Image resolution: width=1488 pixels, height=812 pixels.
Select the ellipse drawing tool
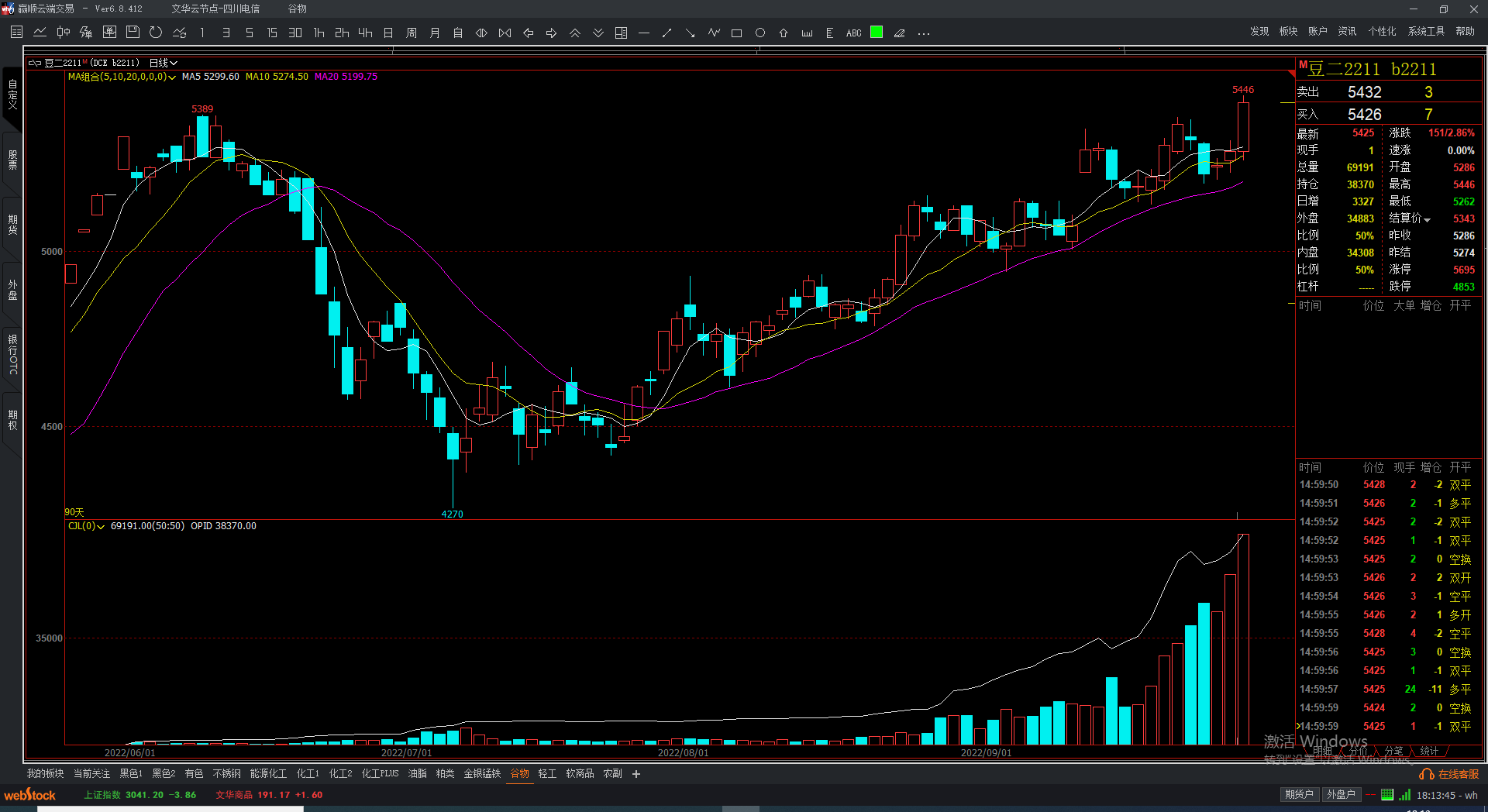pos(760,33)
